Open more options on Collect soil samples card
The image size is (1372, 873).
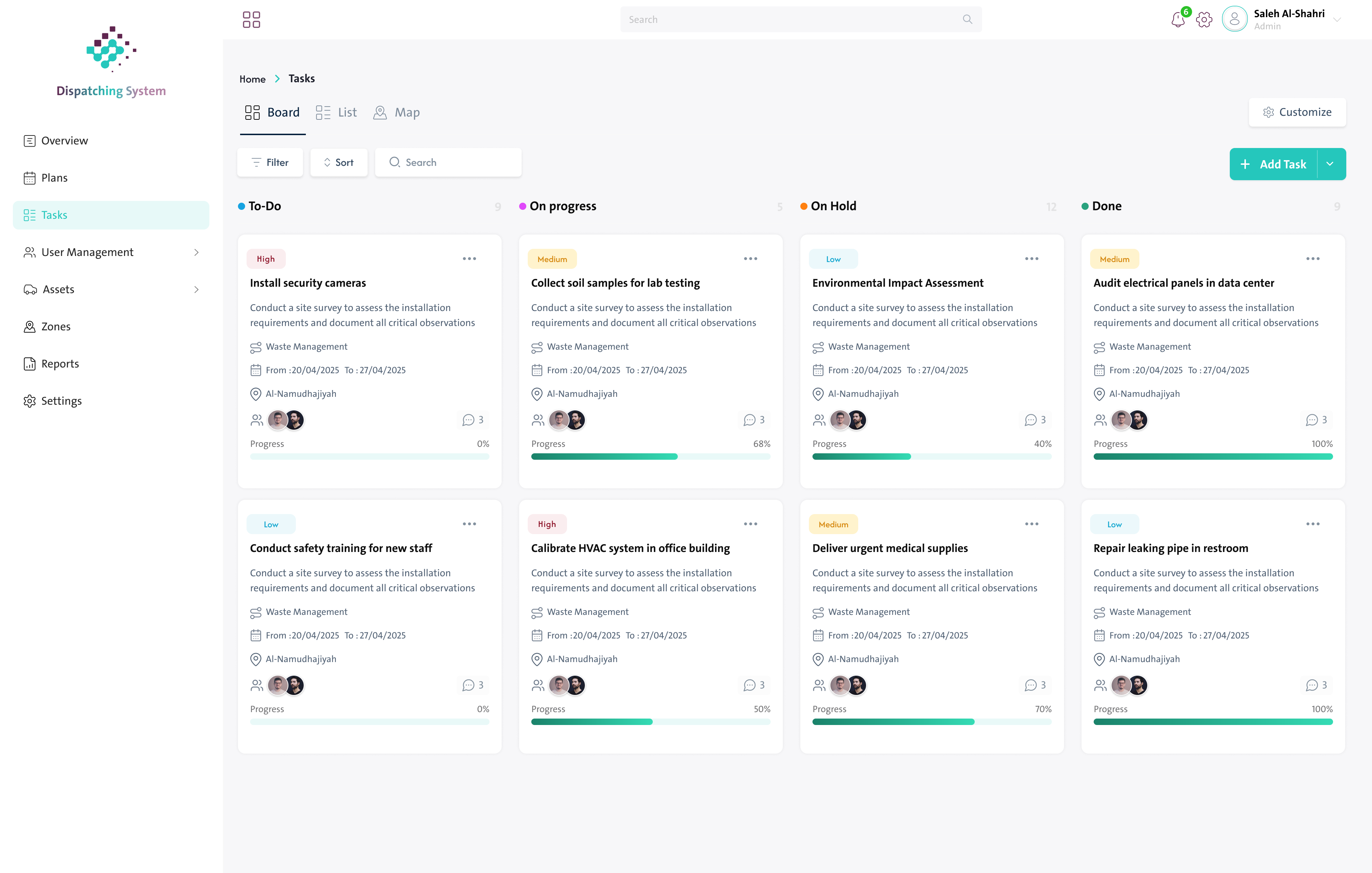pyautogui.click(x=750, y=259)
